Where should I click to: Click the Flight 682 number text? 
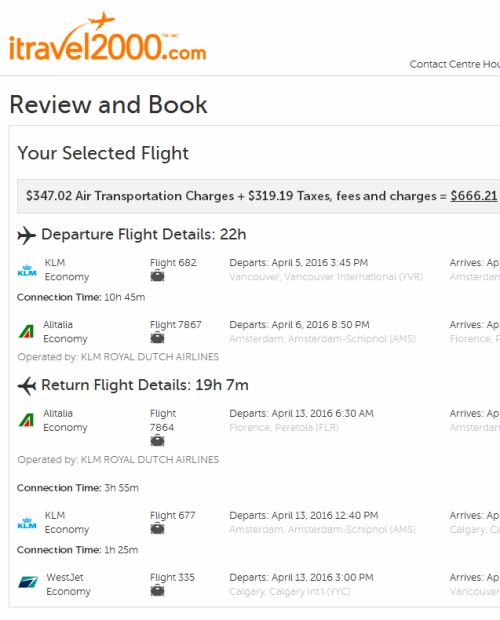tap(173, 263)
